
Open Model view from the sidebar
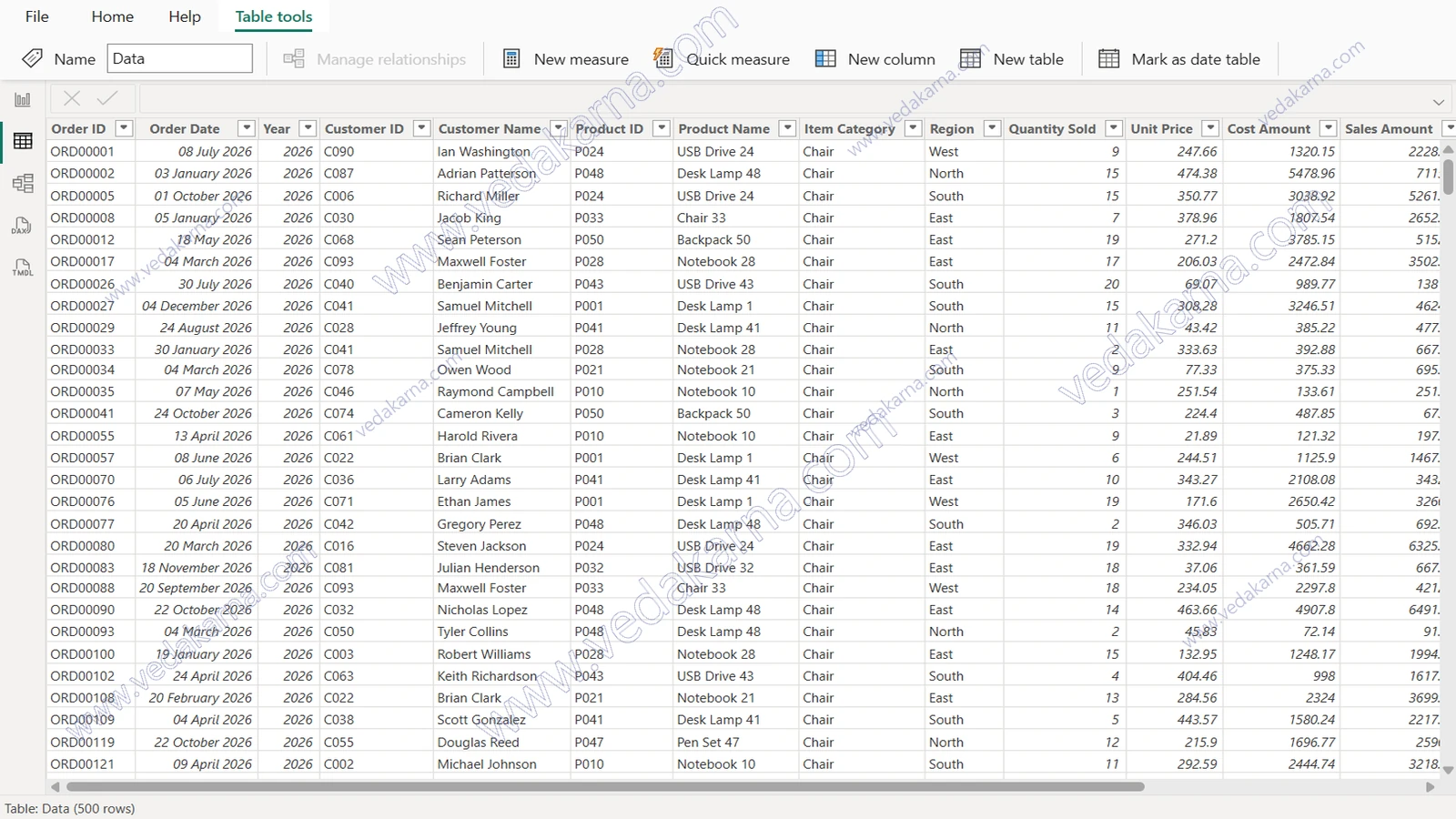(x=23, y=184)
